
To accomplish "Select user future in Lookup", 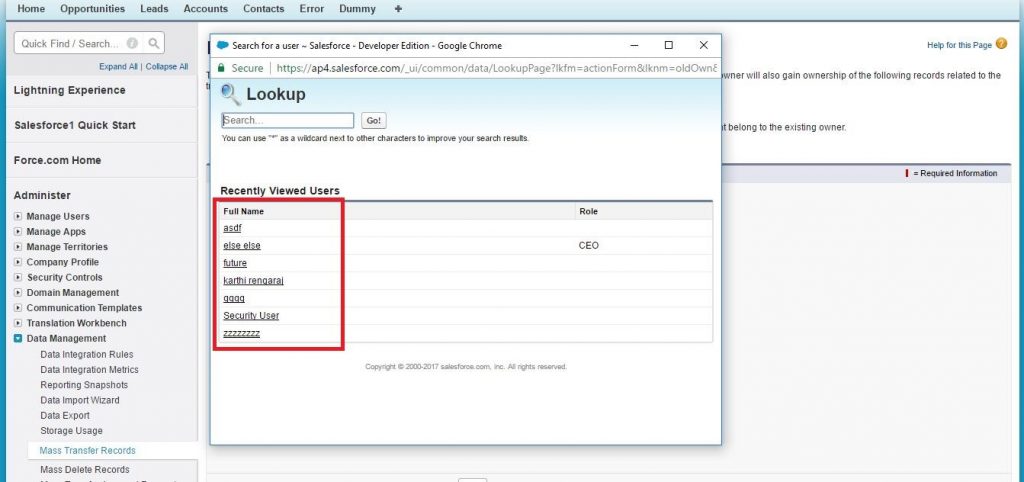I will [x=235, y=263].
